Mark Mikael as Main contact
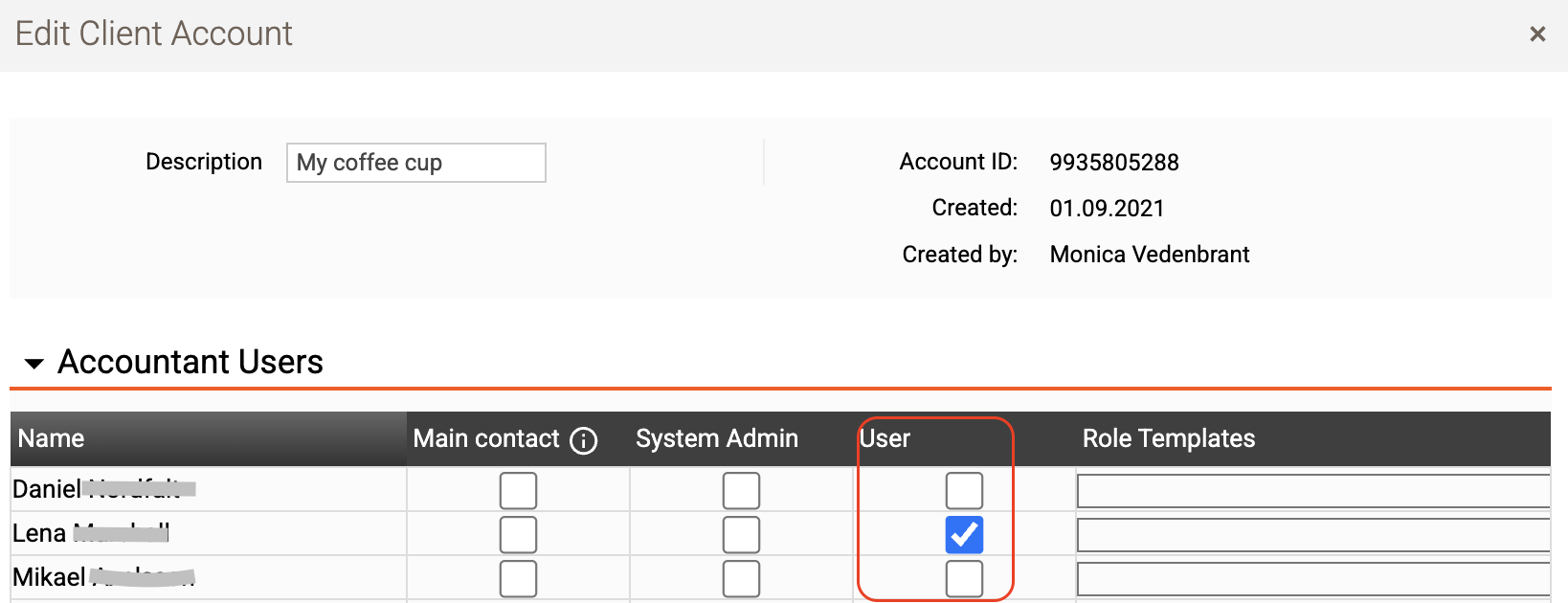1568x603 pixels. pos(518,579)
